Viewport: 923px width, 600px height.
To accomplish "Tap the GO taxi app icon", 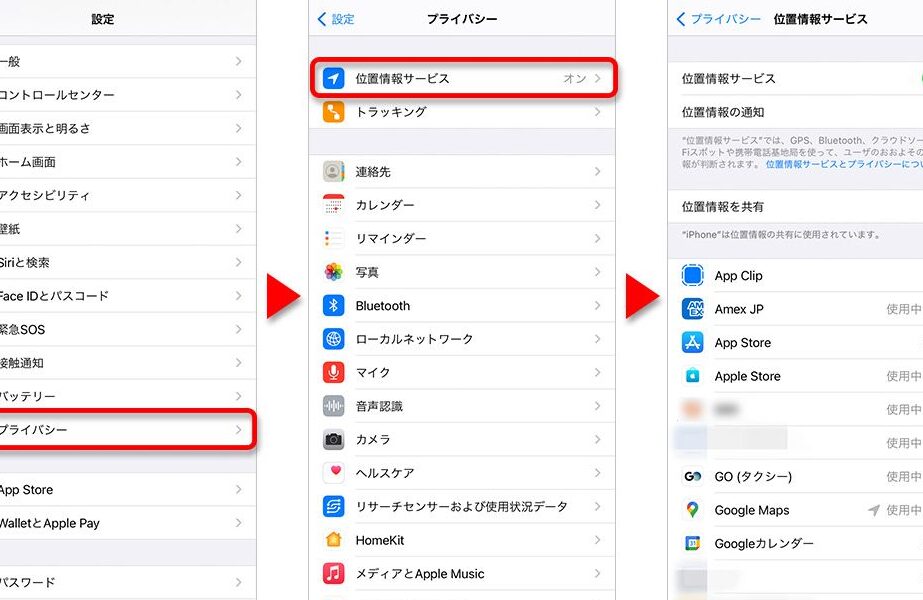I will [693, 477].
